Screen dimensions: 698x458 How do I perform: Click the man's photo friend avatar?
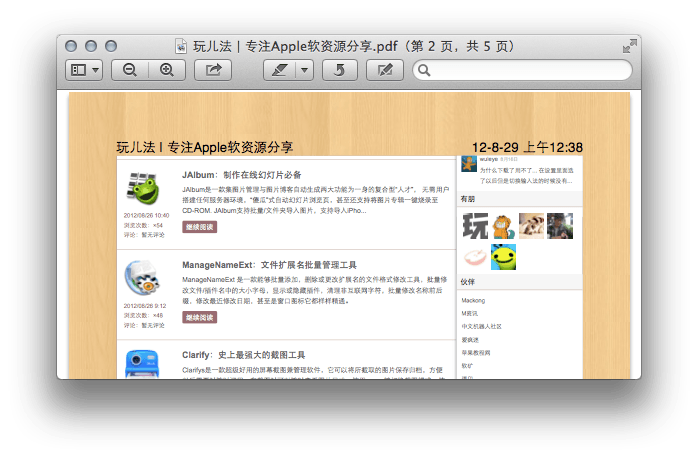pos(560,226)
